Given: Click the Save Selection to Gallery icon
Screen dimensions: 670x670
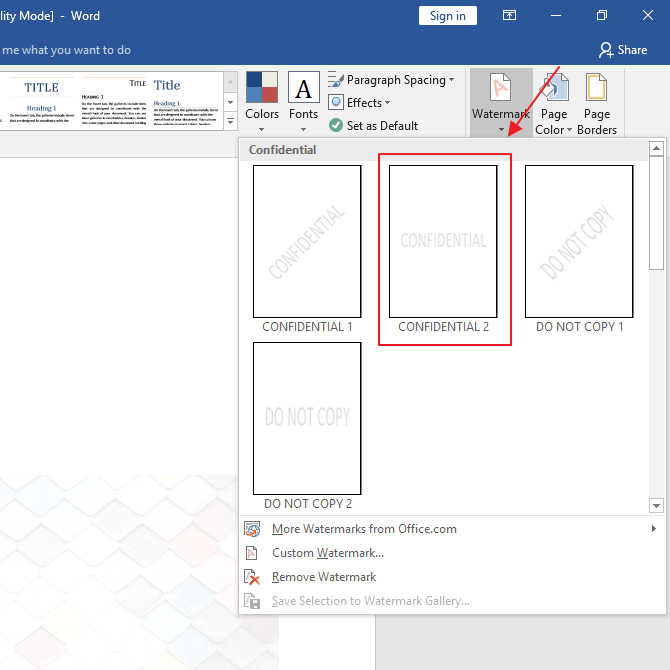Looking at the screenshot, I should pos(252,601).
